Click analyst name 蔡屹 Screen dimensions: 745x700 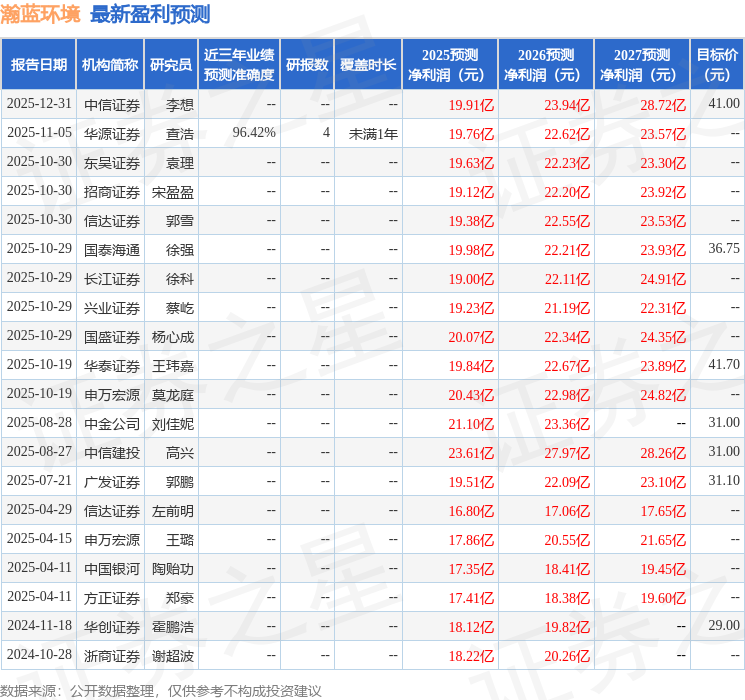point(180,308)
